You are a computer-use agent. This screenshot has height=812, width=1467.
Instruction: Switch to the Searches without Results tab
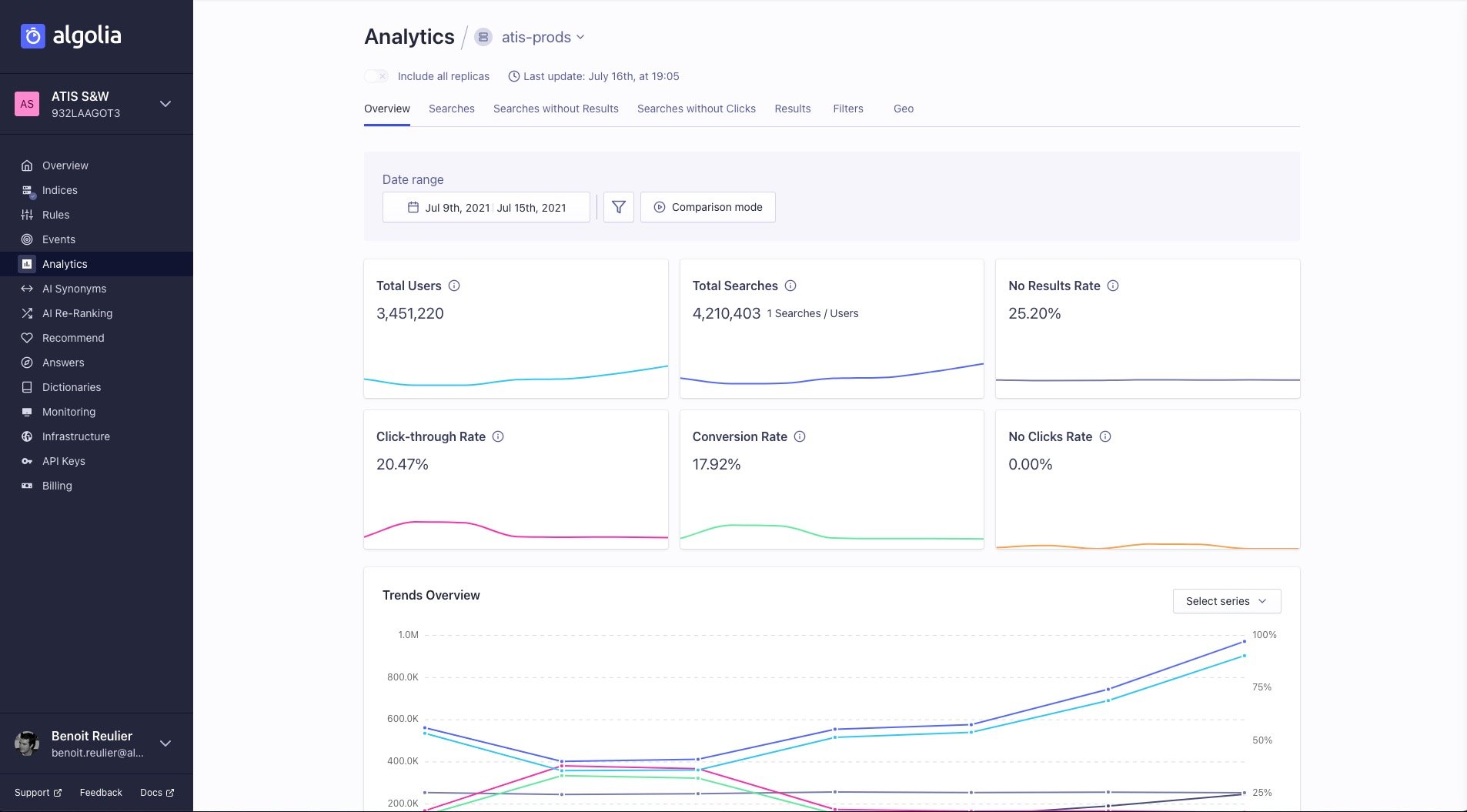coord(556,109)
